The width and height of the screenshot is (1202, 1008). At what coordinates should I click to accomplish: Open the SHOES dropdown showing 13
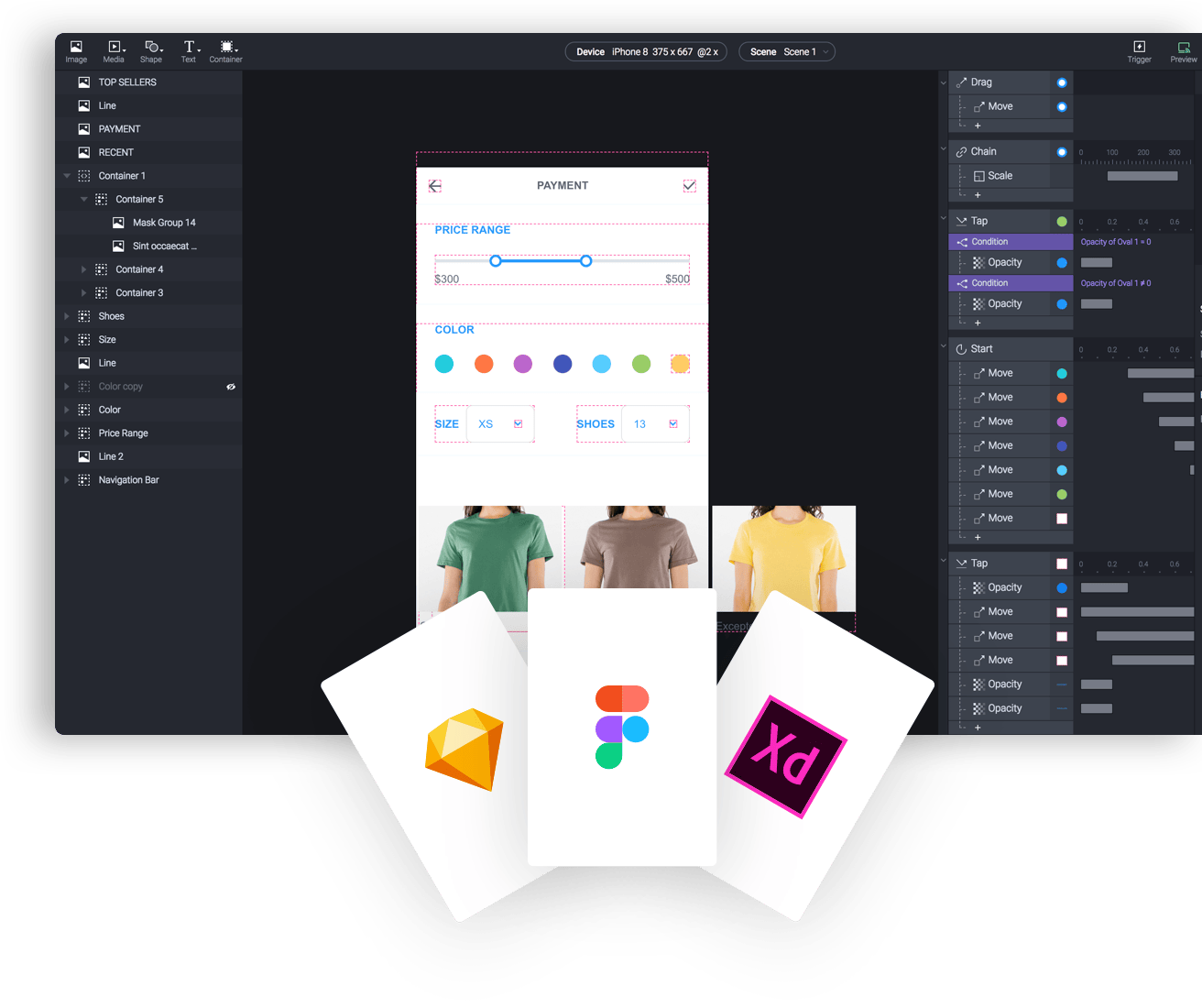[656, 424]
